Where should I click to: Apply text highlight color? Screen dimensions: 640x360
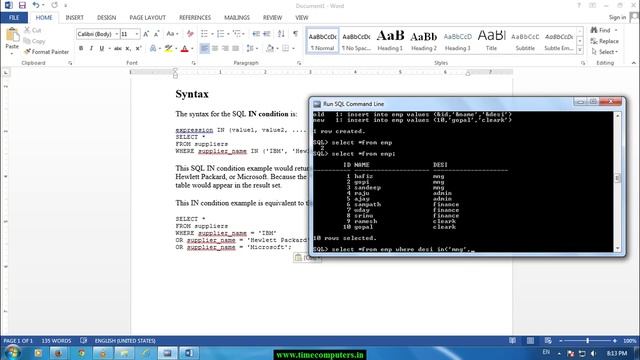pos(168,48)
